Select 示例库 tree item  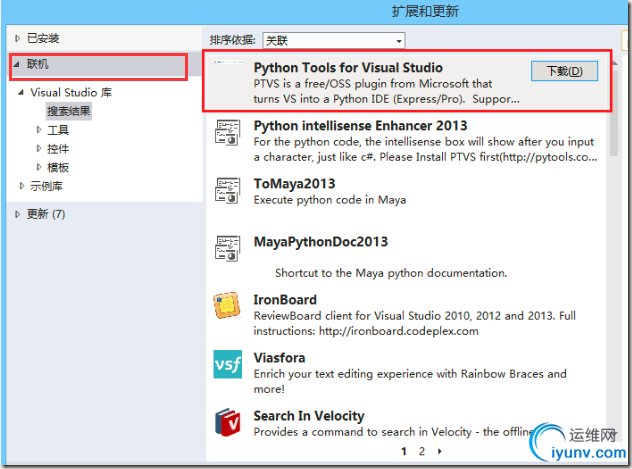(46, 186)
